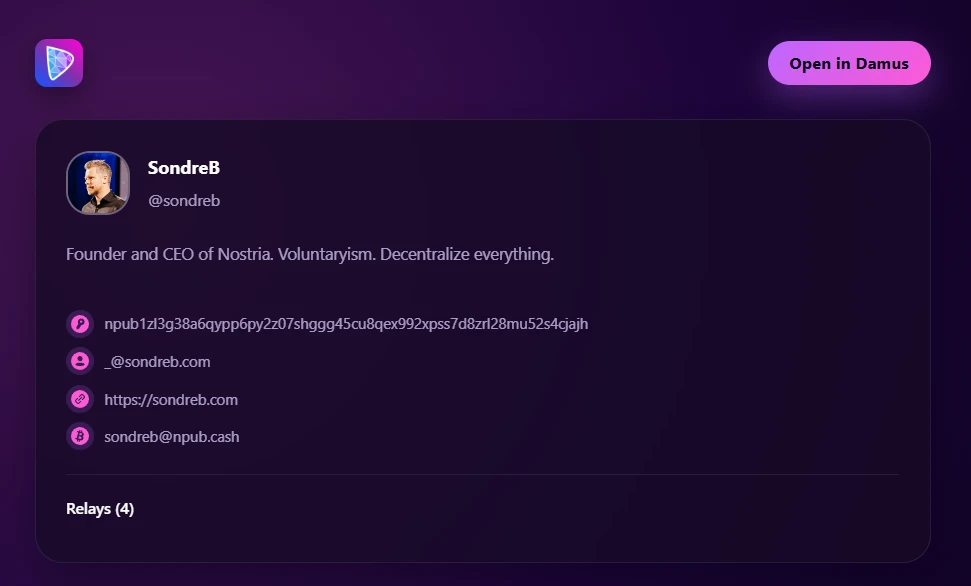Select the npub public key text
The image size is (971, 586).
[x=346, y=324]
